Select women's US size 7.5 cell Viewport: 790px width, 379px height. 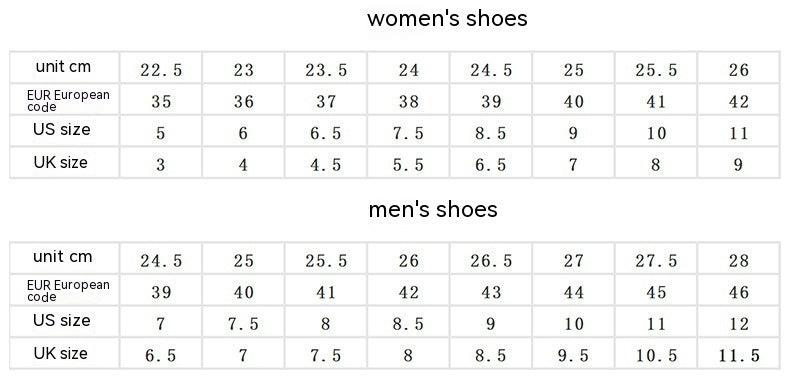click(x=409, y=134)
